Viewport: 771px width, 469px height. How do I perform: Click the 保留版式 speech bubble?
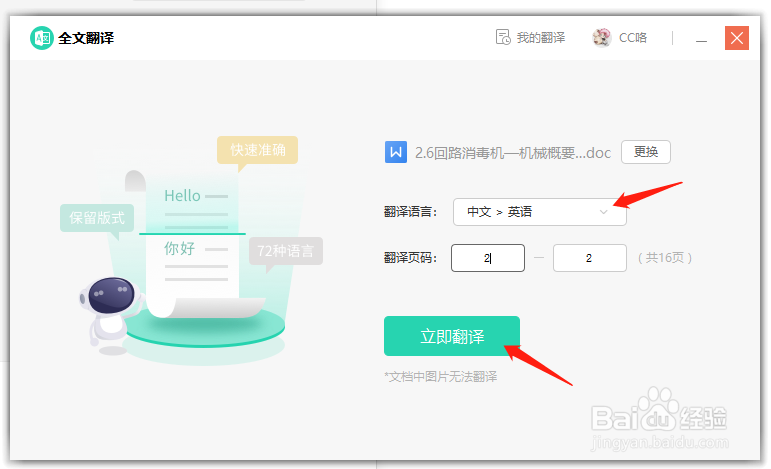[x=97, y=218]
